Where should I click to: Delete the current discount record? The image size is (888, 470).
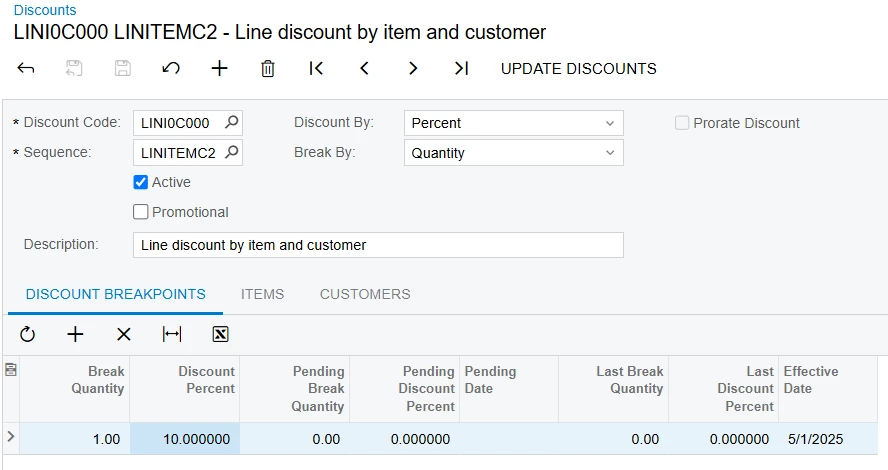[268, 69]
